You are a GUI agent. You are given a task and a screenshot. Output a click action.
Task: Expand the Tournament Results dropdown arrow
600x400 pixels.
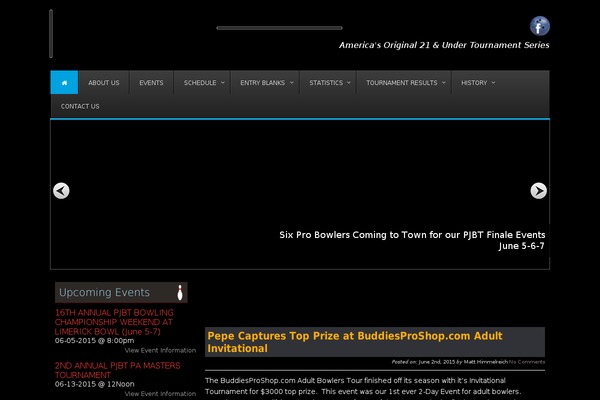point(443,83)
